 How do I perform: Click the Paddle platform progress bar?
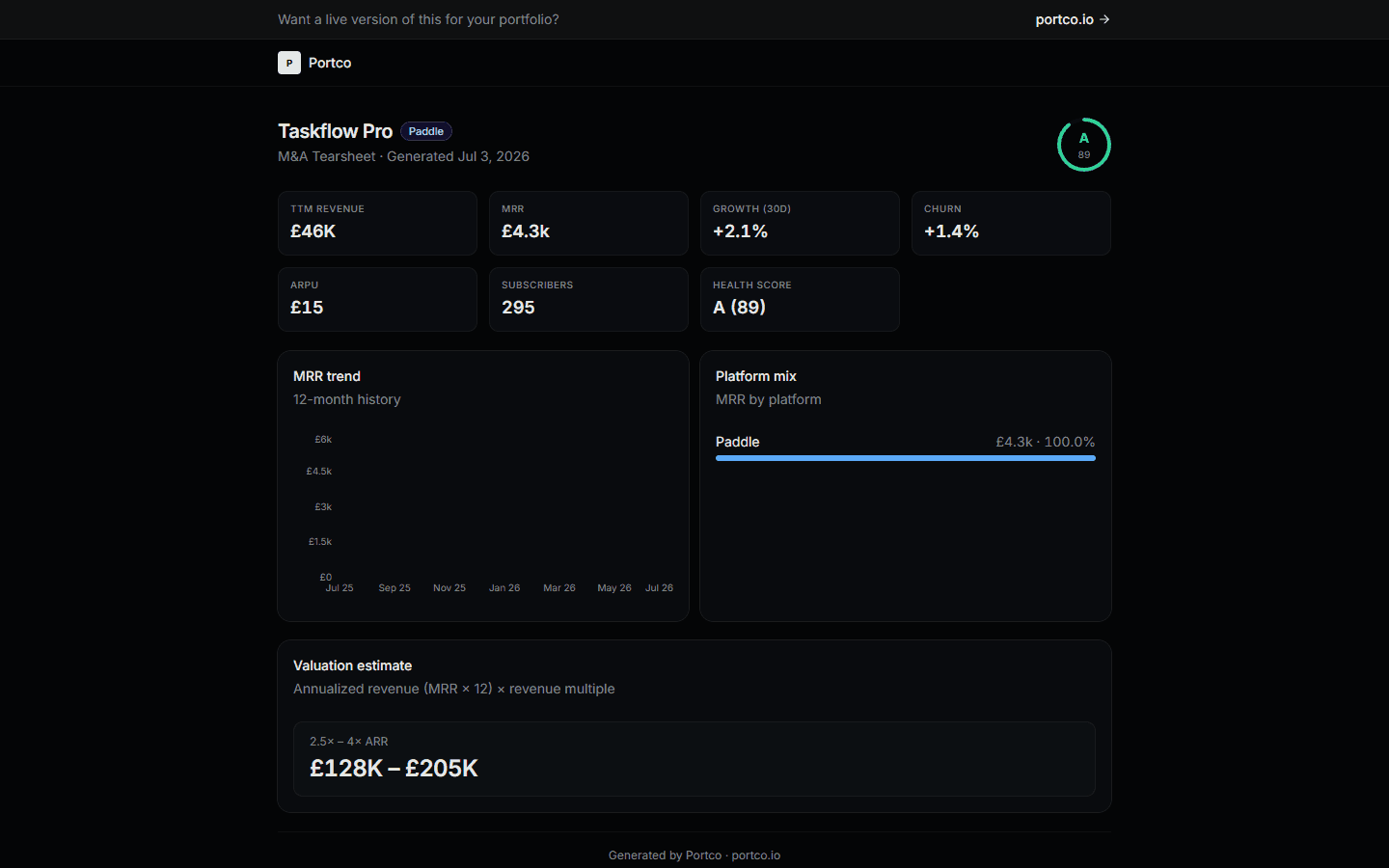tap(906, 458)
